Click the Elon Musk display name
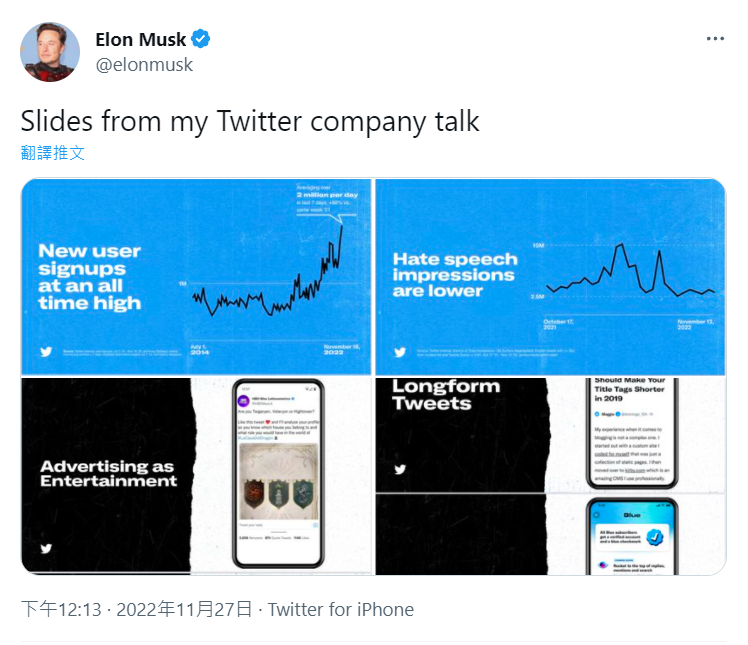The height and width of the screenshot is (645, 748). point(140,40)
